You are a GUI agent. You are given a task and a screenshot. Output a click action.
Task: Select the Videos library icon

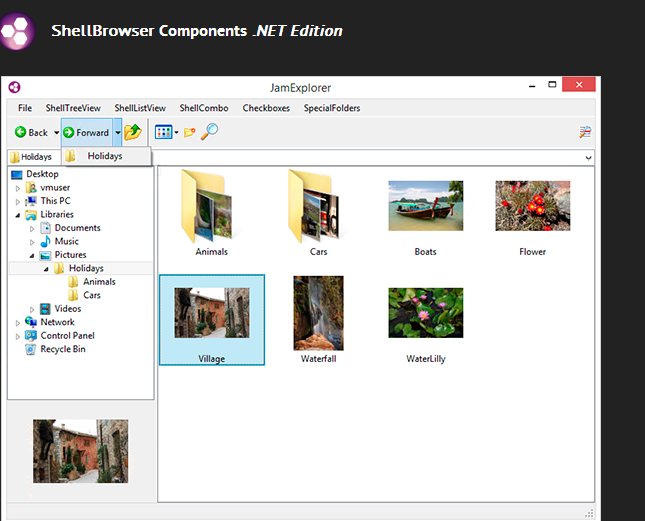(x=45, y=309)
